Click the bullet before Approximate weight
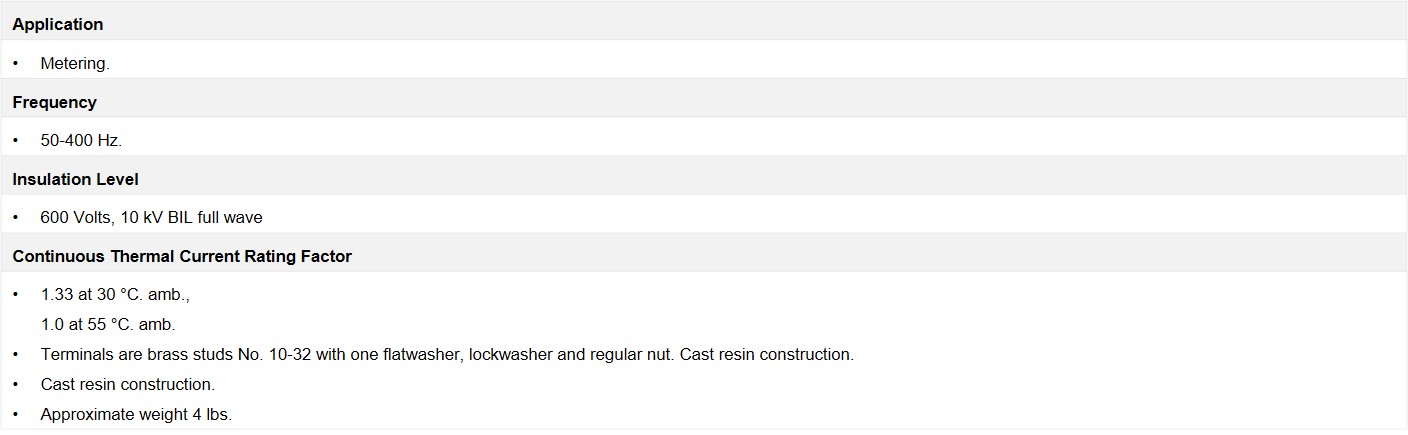Screen dimensions: 1408x435 click(x=16, y=414)
